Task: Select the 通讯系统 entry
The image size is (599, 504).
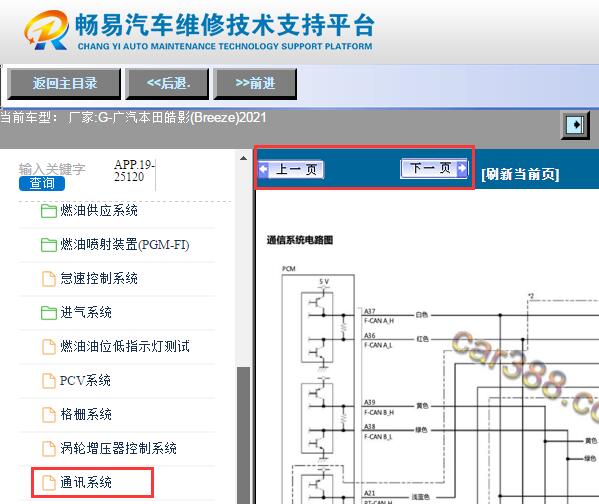Action: pyautogui.click(x=86, y=483)
